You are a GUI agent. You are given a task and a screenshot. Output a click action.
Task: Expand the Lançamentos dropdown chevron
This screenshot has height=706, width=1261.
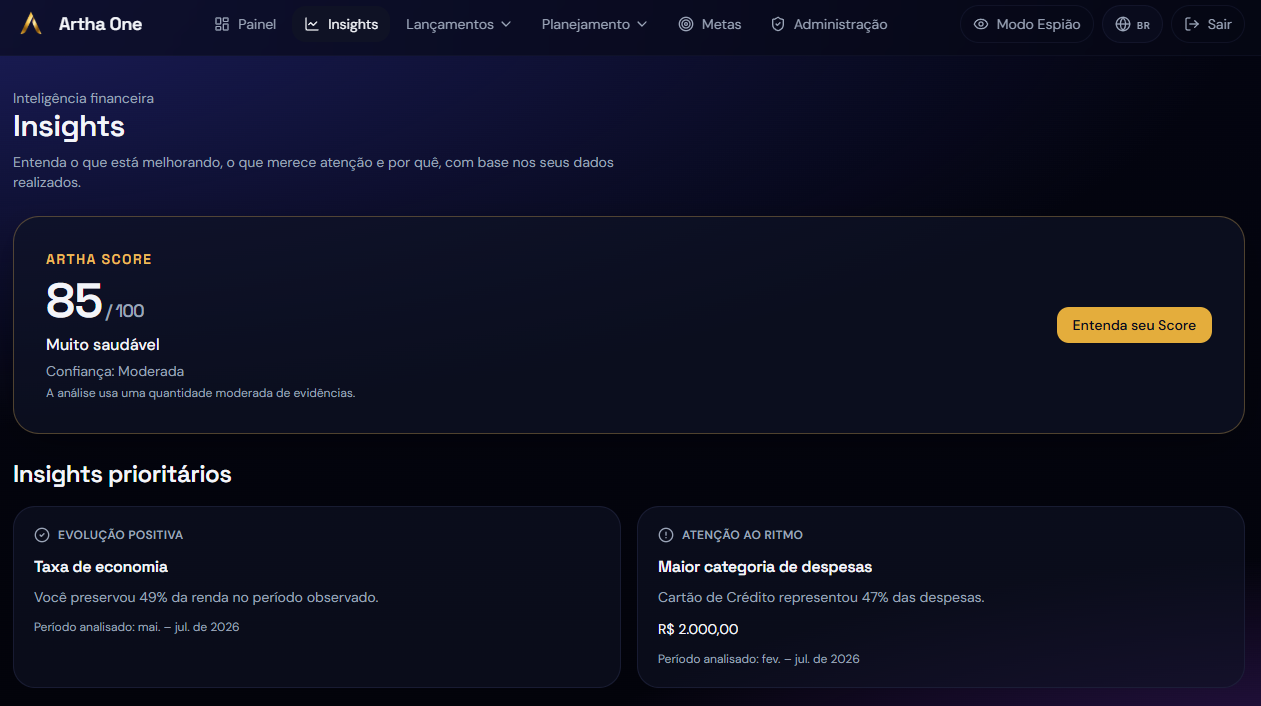click(506, 24)
